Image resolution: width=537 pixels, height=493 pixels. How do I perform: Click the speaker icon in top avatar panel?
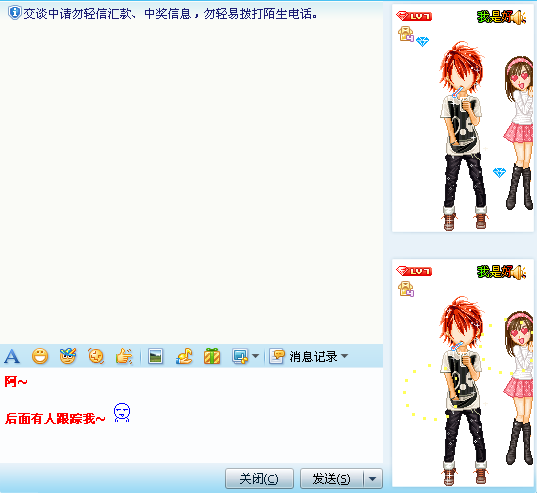519,17
